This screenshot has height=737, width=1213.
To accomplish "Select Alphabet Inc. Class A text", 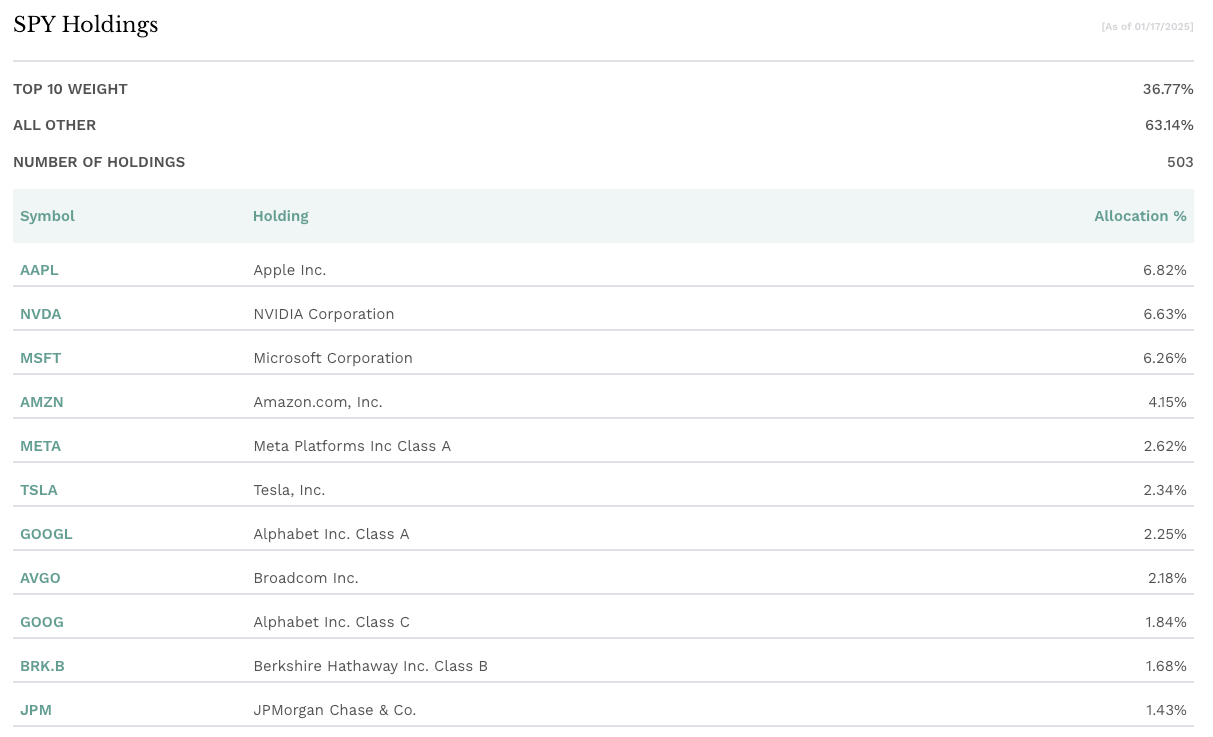I will coord(331,534).
